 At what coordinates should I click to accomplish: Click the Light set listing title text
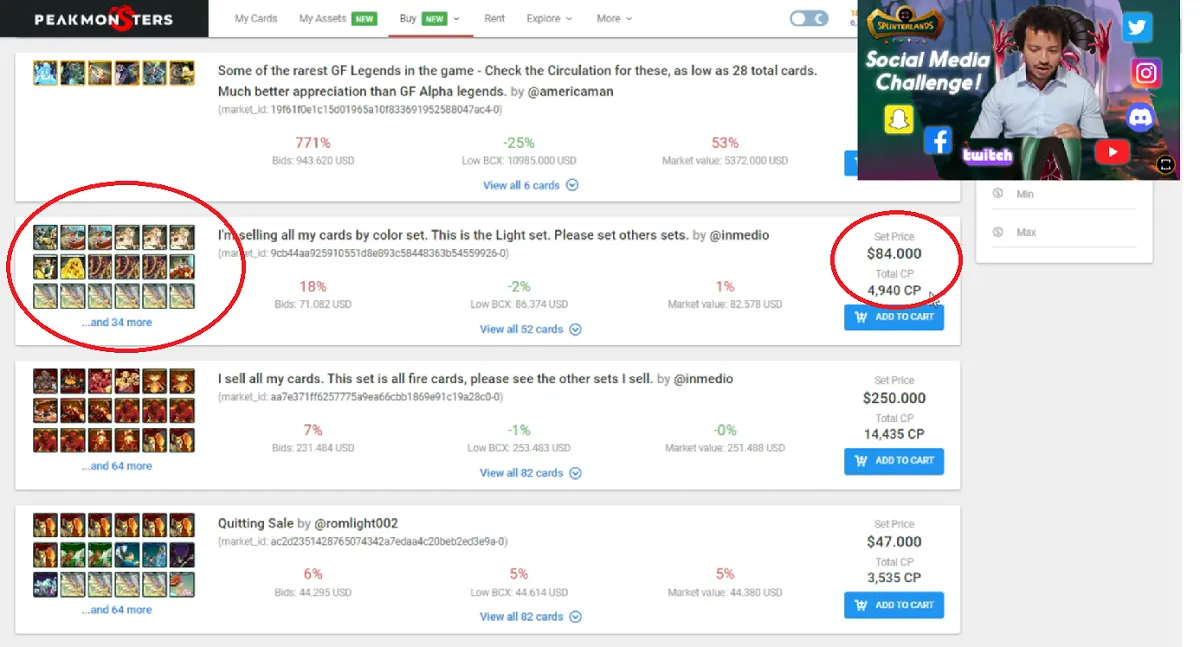(x=454, y=235)
